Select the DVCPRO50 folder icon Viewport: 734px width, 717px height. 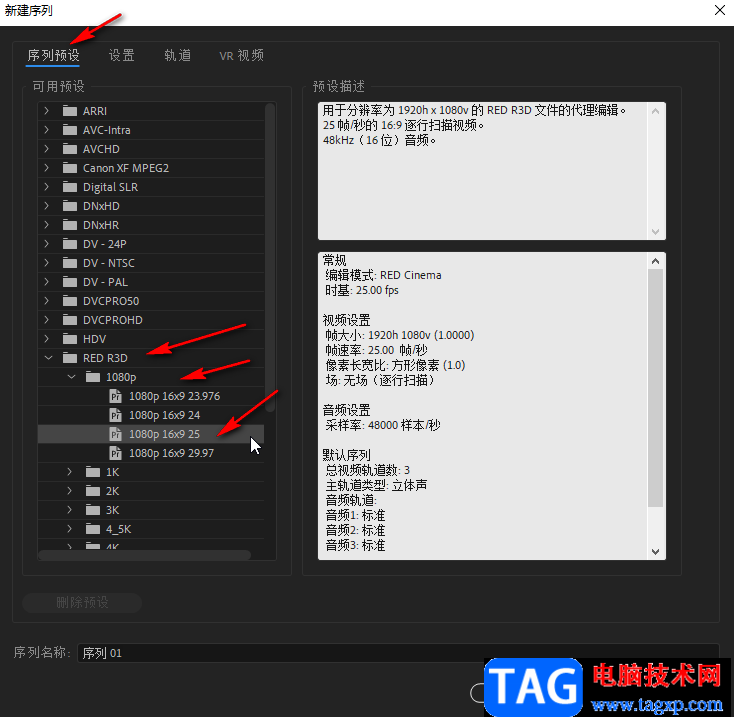click(x=70, y=301)
